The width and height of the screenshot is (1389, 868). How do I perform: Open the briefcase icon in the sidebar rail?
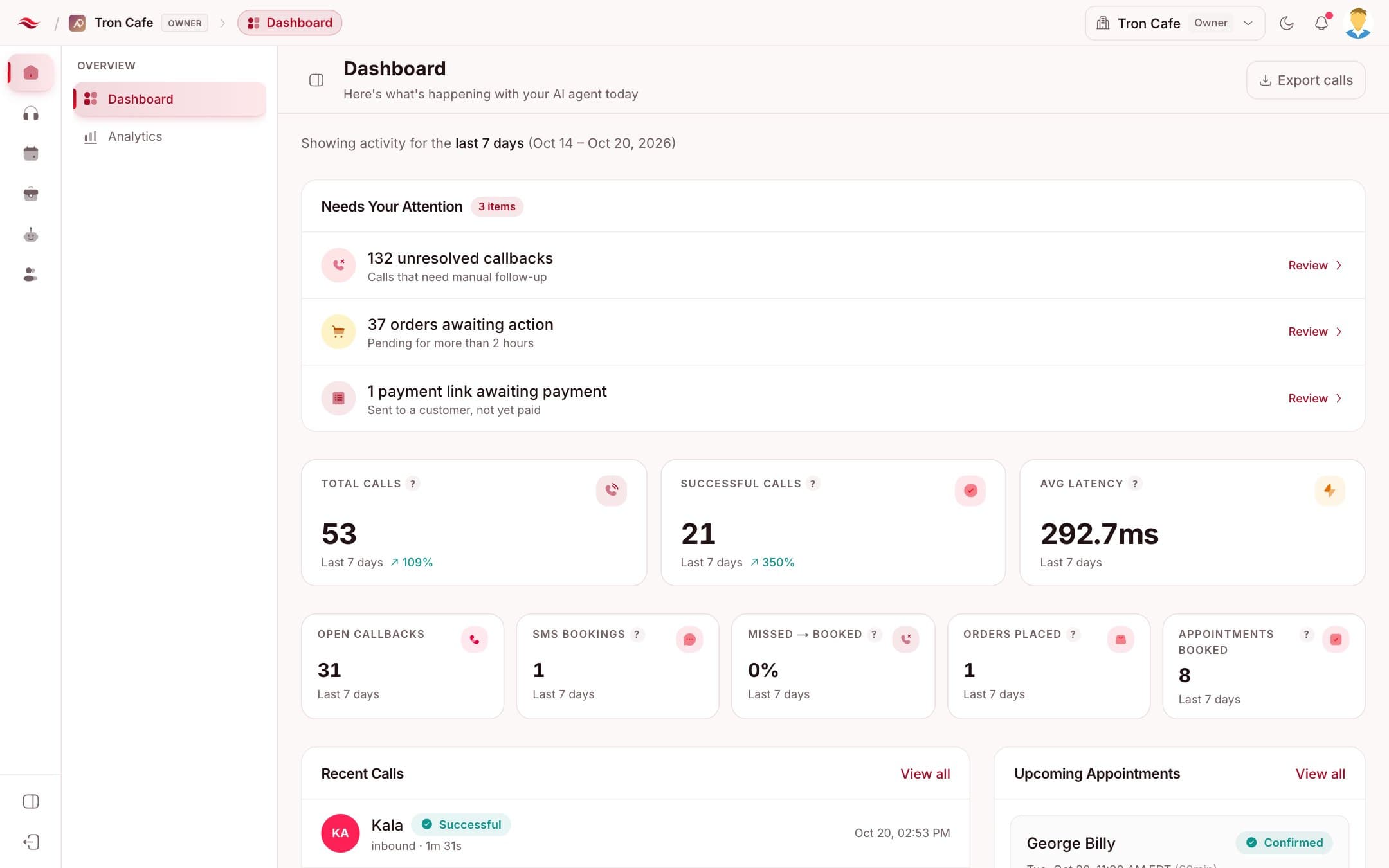point(31,194)
